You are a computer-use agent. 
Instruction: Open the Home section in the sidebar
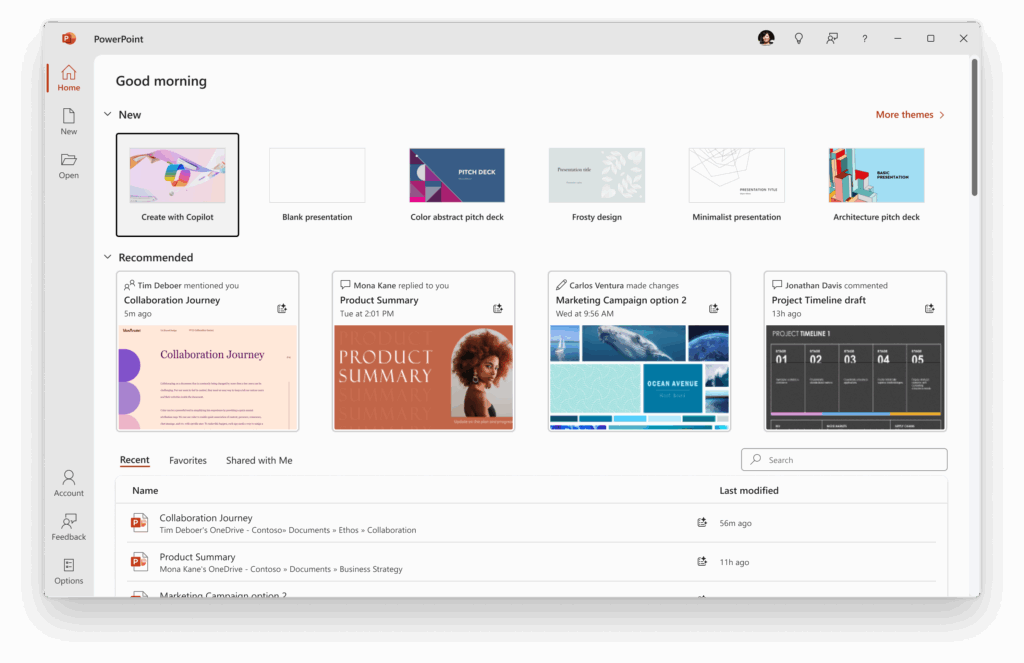(x=69, y=78)
